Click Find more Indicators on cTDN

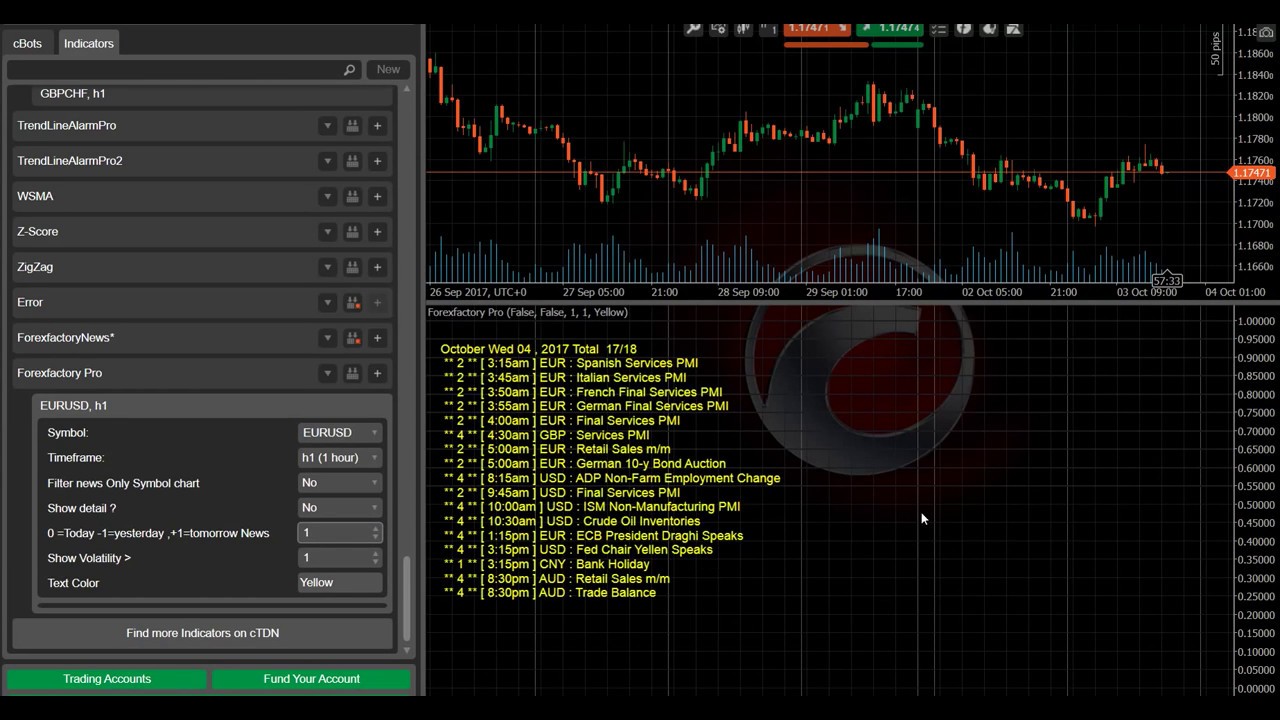coord(202,633)
